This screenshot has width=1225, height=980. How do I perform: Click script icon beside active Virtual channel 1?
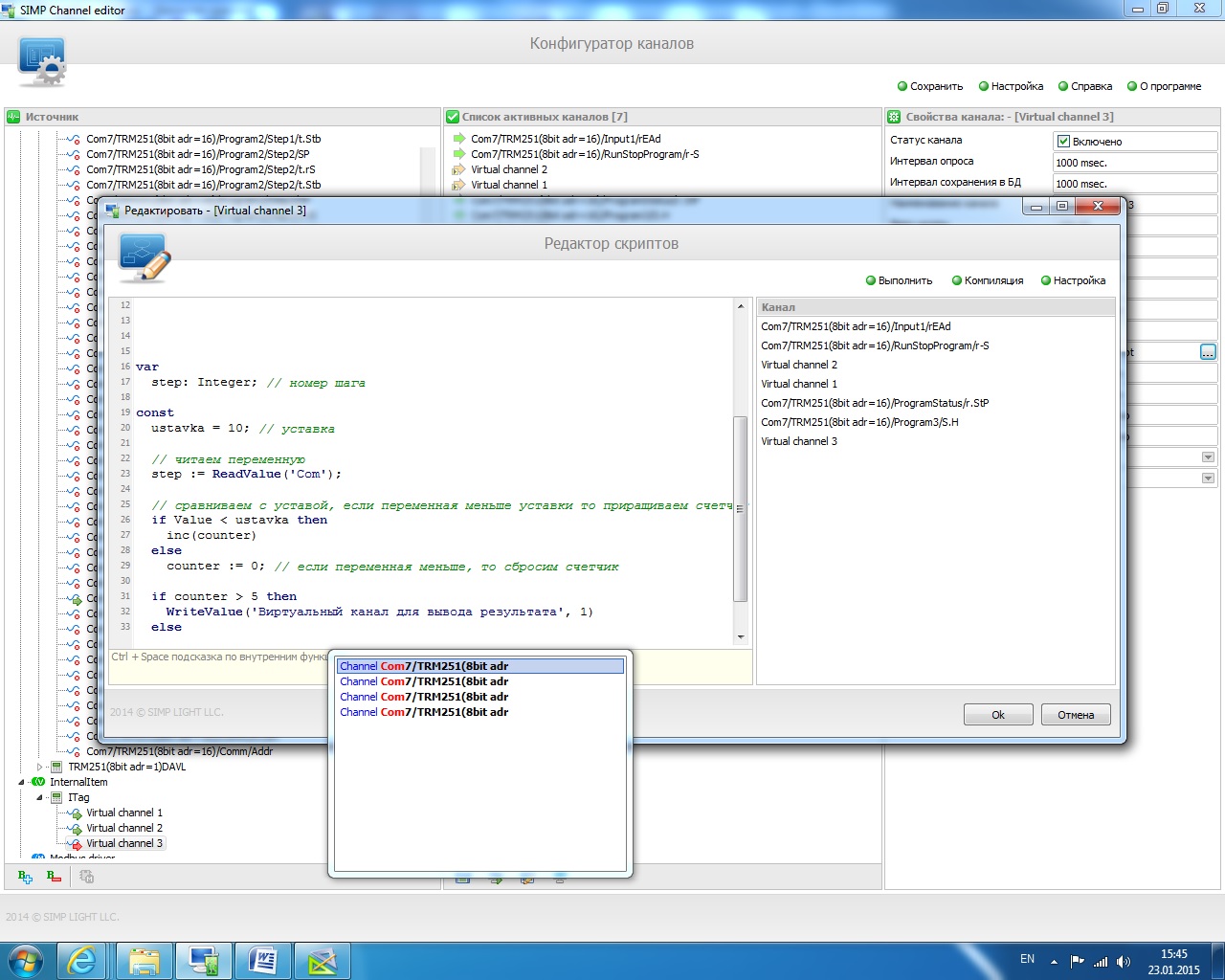pyautogui.click(x=459, y=185)
